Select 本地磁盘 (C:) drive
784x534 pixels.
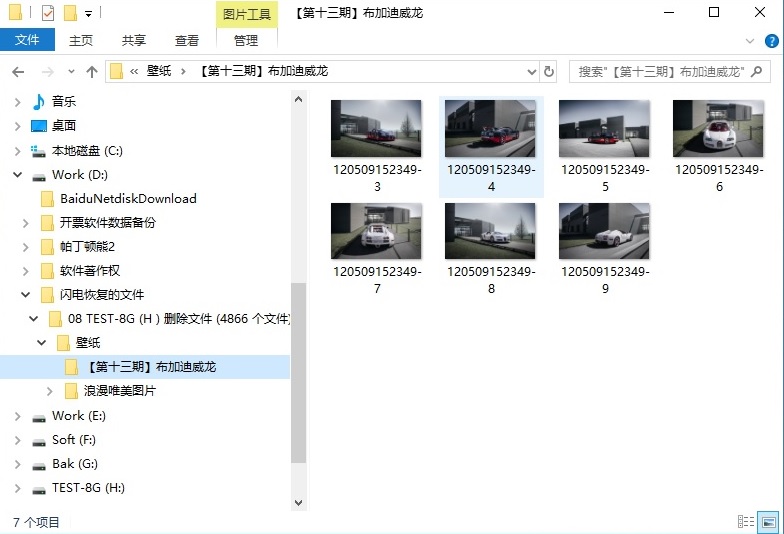pyautogui.click(x=87, y=150)
